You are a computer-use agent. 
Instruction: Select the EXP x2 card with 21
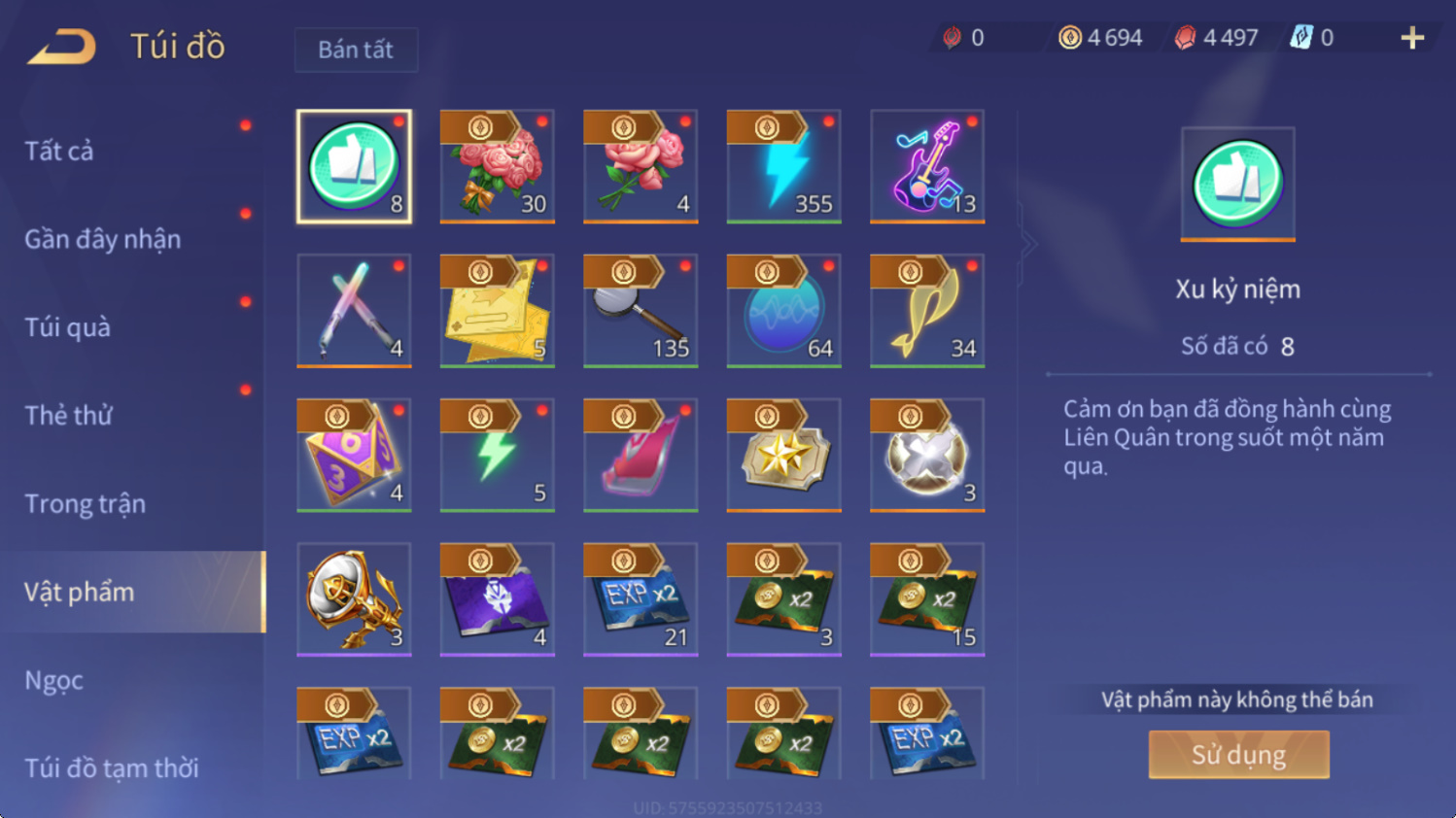(x=641, y=599)
